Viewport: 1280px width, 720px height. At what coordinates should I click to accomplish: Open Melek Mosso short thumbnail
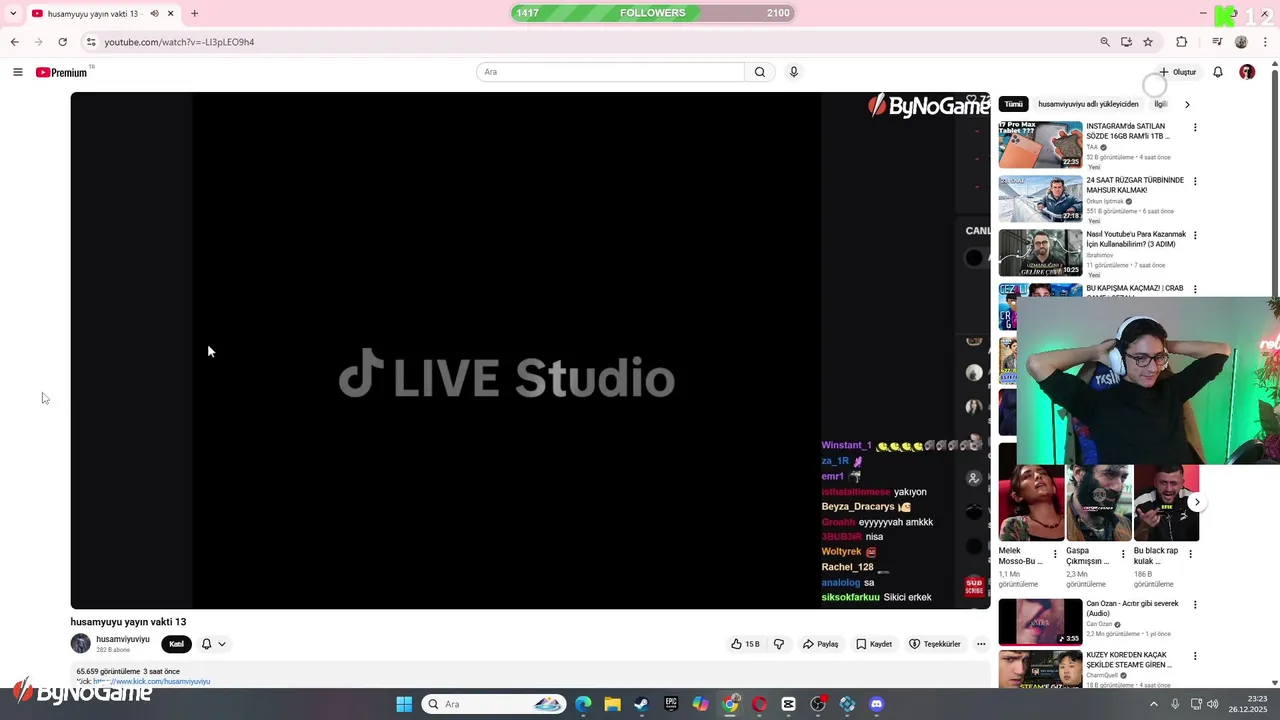[1031, 503]
